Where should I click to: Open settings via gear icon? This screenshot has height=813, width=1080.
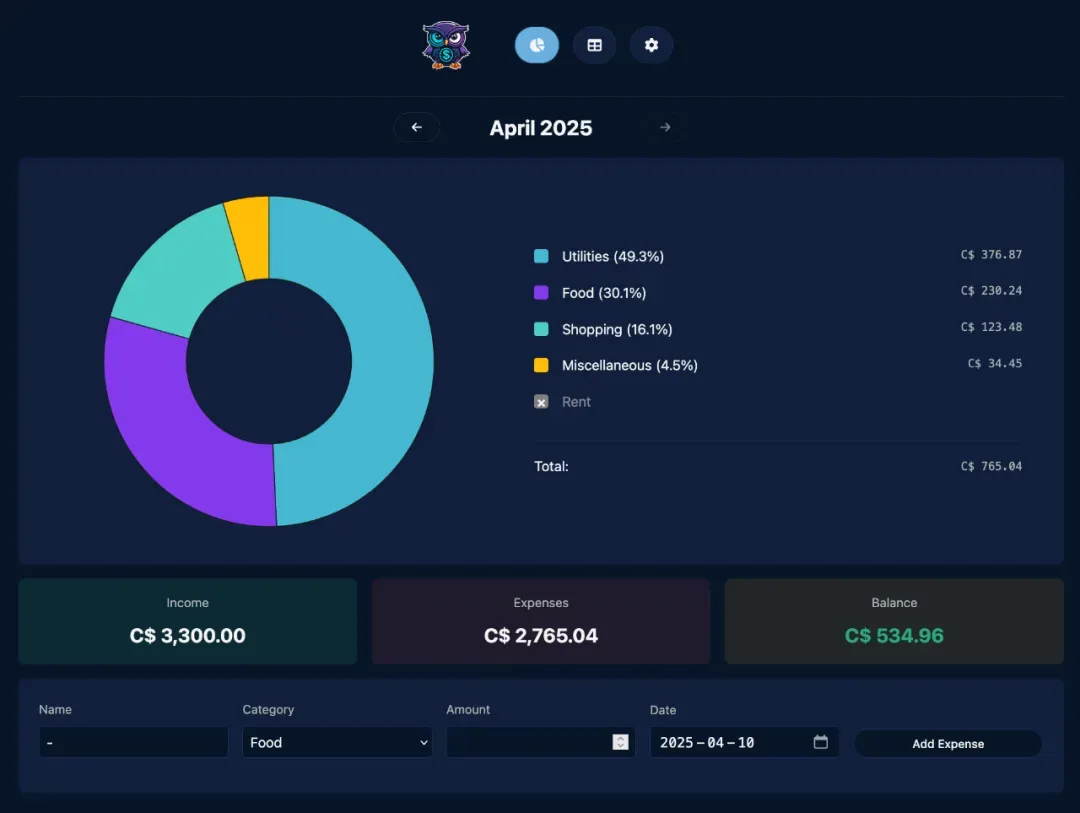(651, 45)
